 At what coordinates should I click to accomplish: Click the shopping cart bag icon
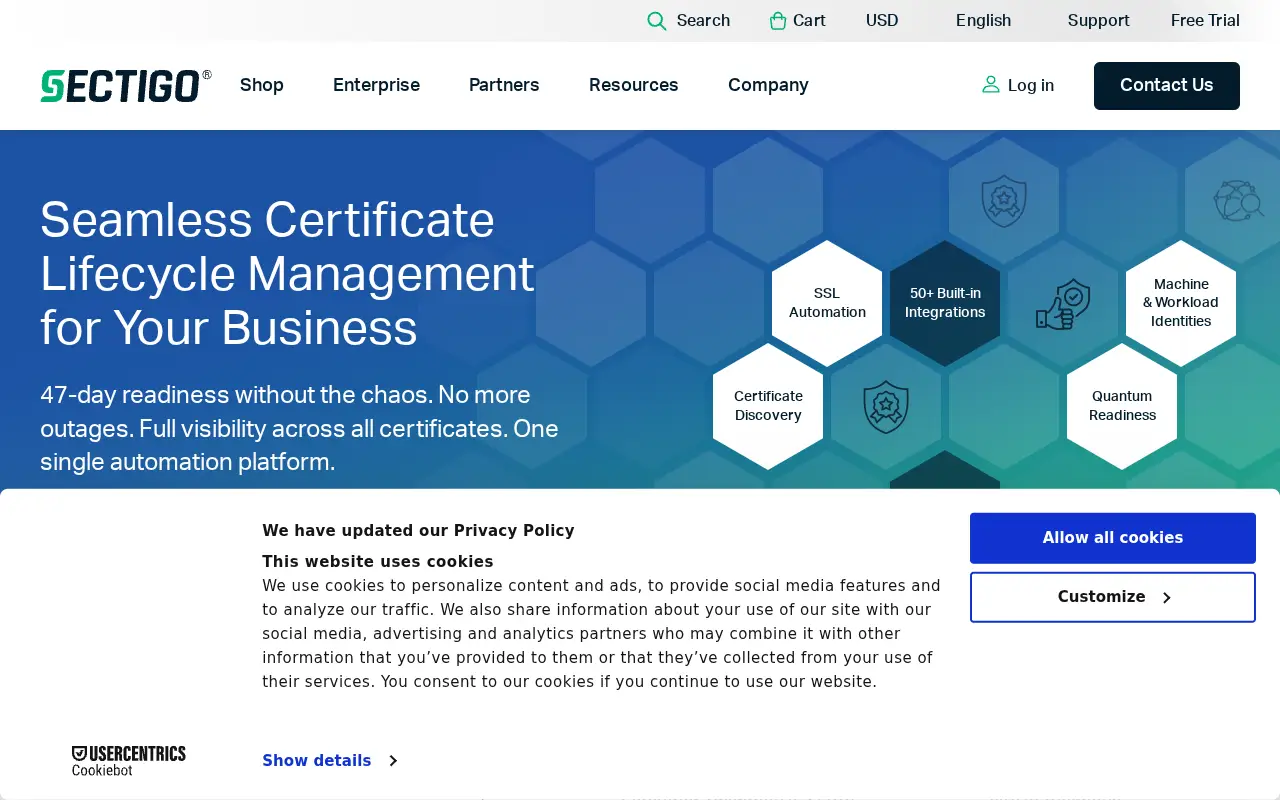pyautogui.click(x=778, y=21)
